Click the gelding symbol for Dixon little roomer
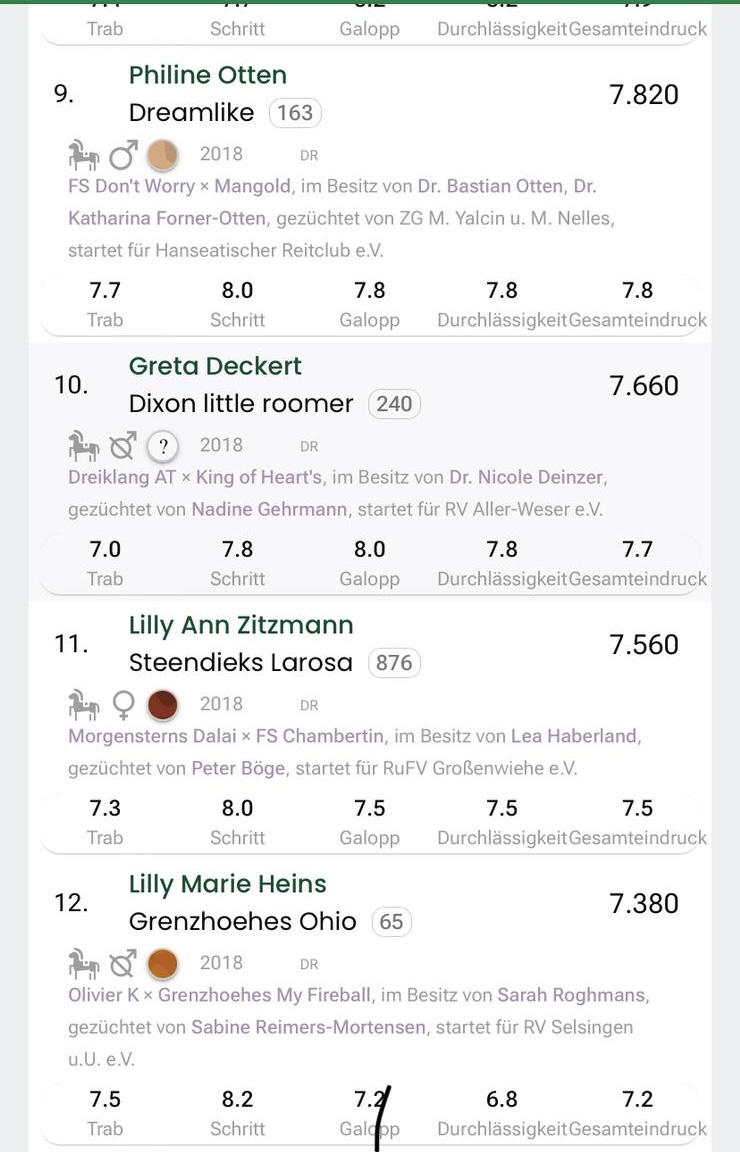The image size is (740, 1152). [123, 445]
